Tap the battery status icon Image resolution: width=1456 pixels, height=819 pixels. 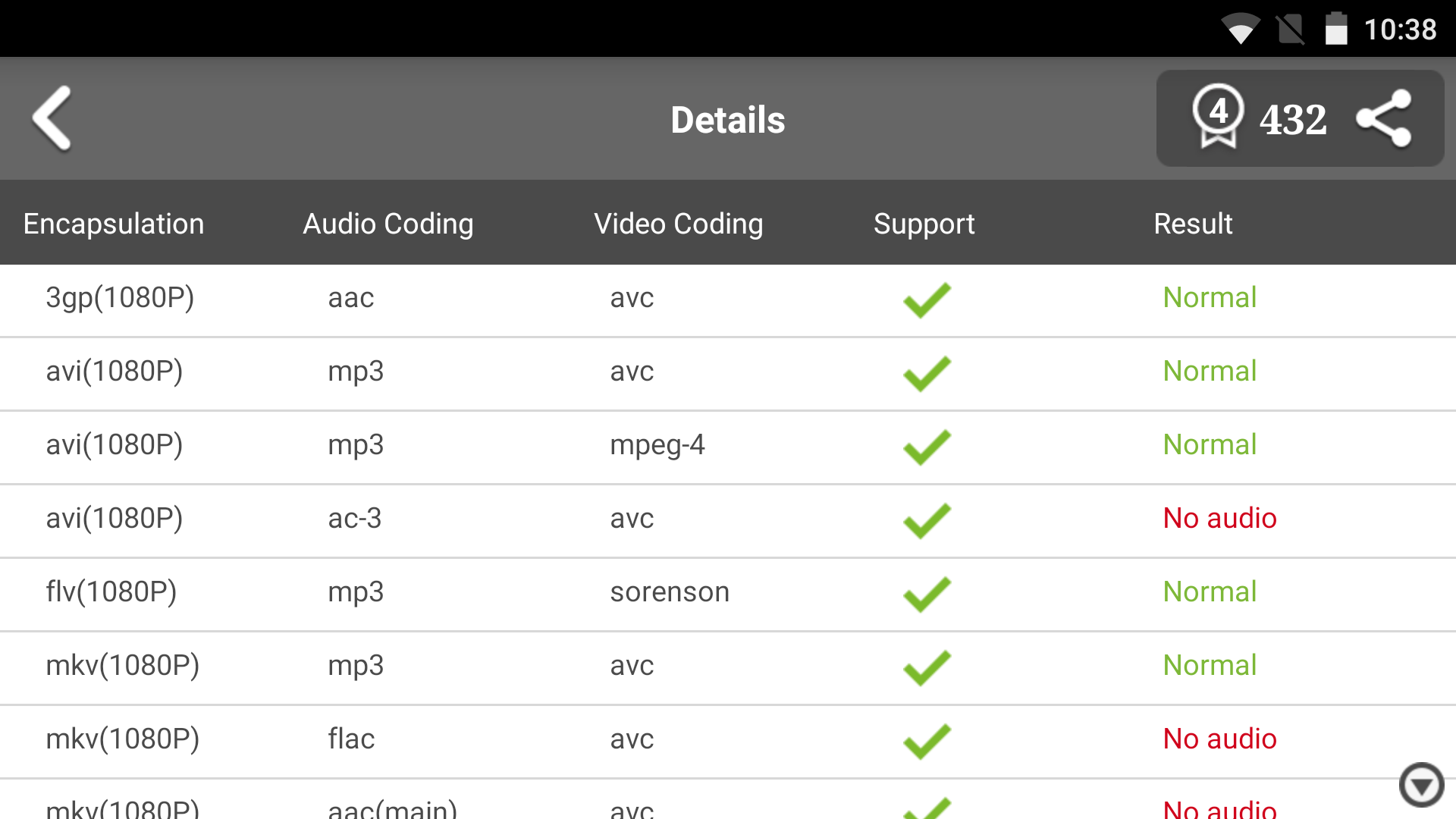[1335, 30]
